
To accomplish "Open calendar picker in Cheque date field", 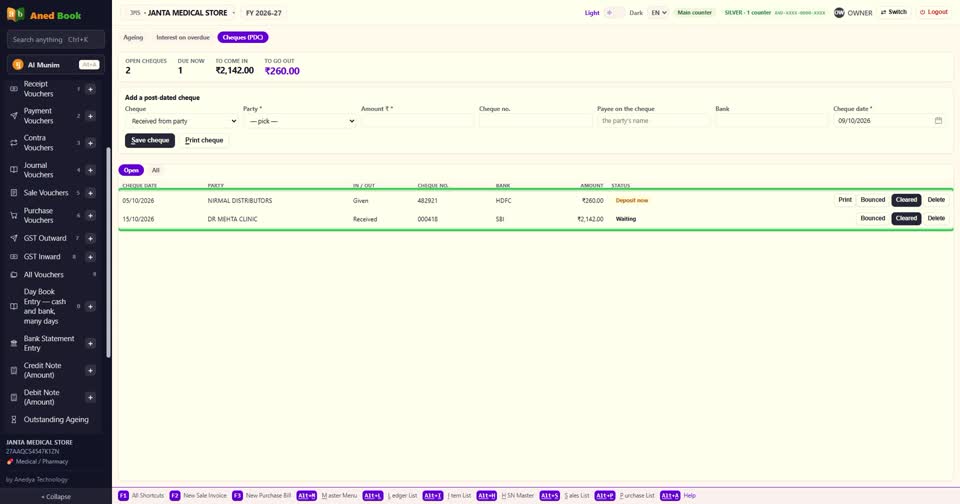I will (x=938, y=121).
